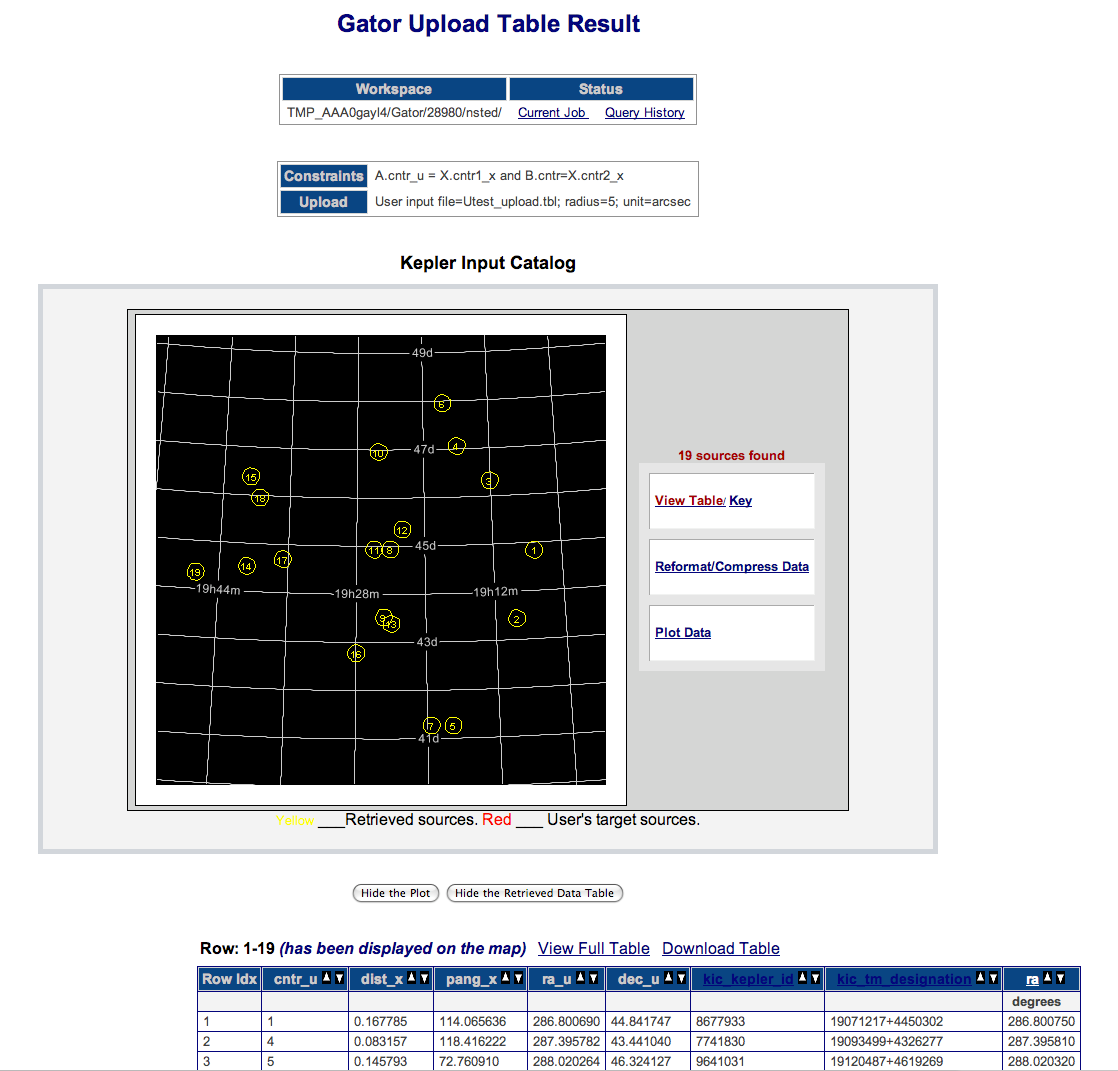
Task: Open the table Key link
Action: (741, 500)
